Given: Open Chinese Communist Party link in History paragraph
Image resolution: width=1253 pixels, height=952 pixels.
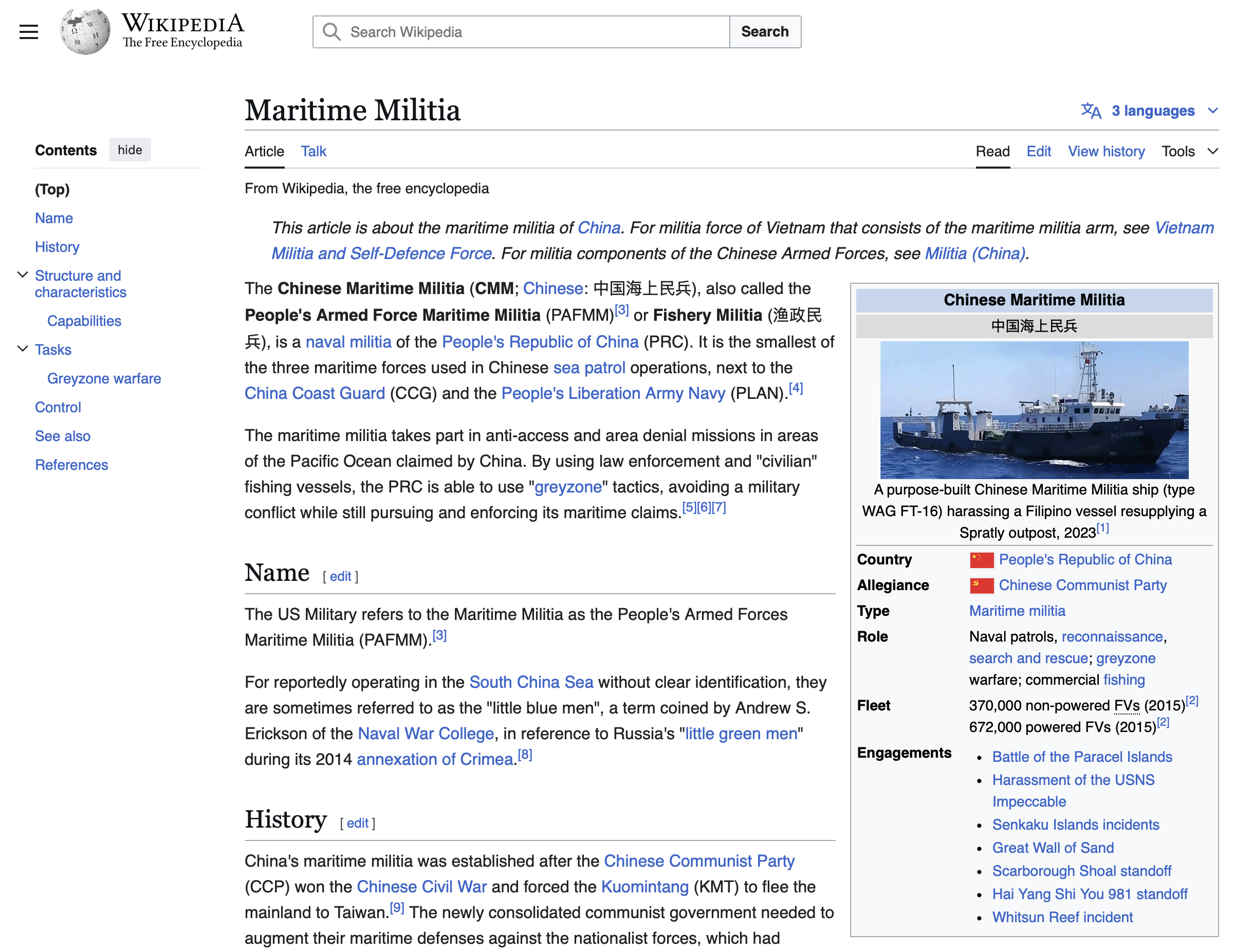Looking at the screenshot, I should coord(699,862).
